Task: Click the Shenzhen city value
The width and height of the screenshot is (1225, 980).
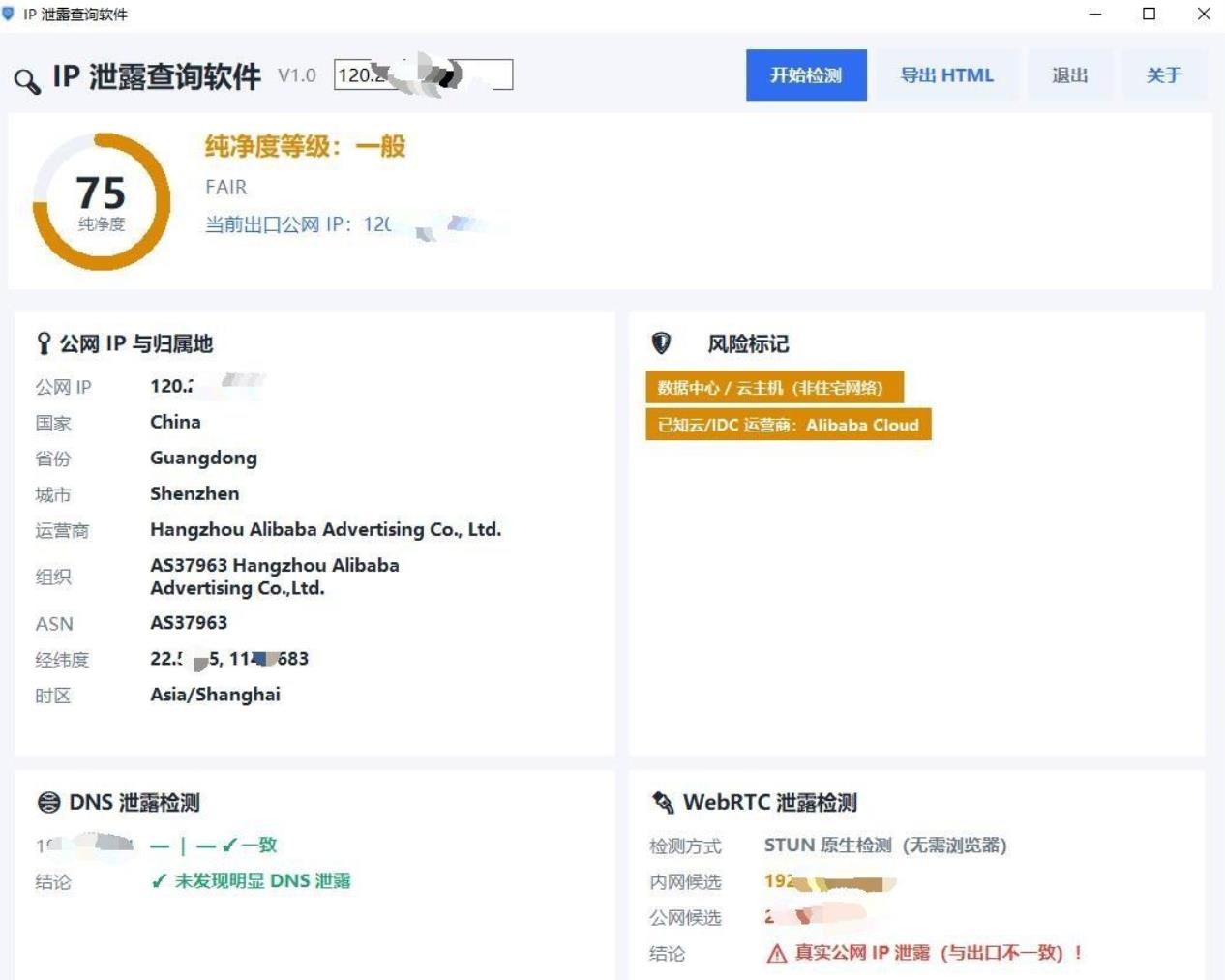Action: click(194, 493)
